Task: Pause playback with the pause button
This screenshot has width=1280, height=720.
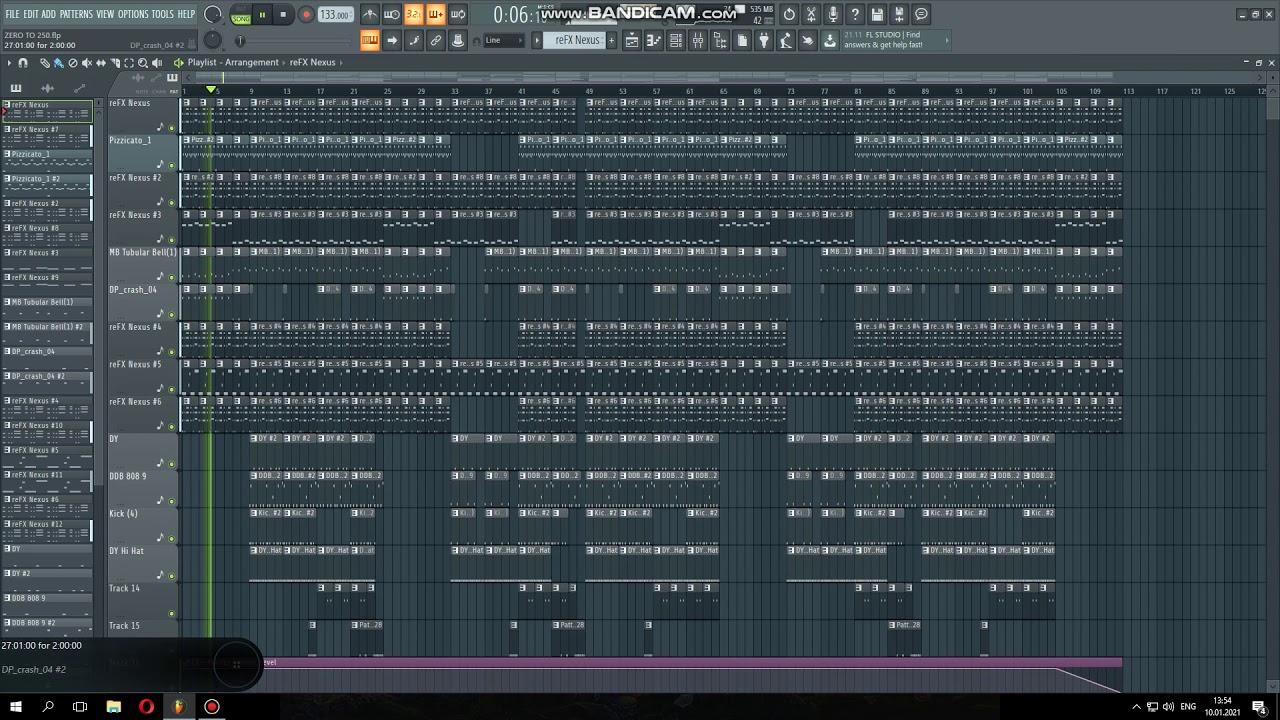Action: tap(262, 15)
